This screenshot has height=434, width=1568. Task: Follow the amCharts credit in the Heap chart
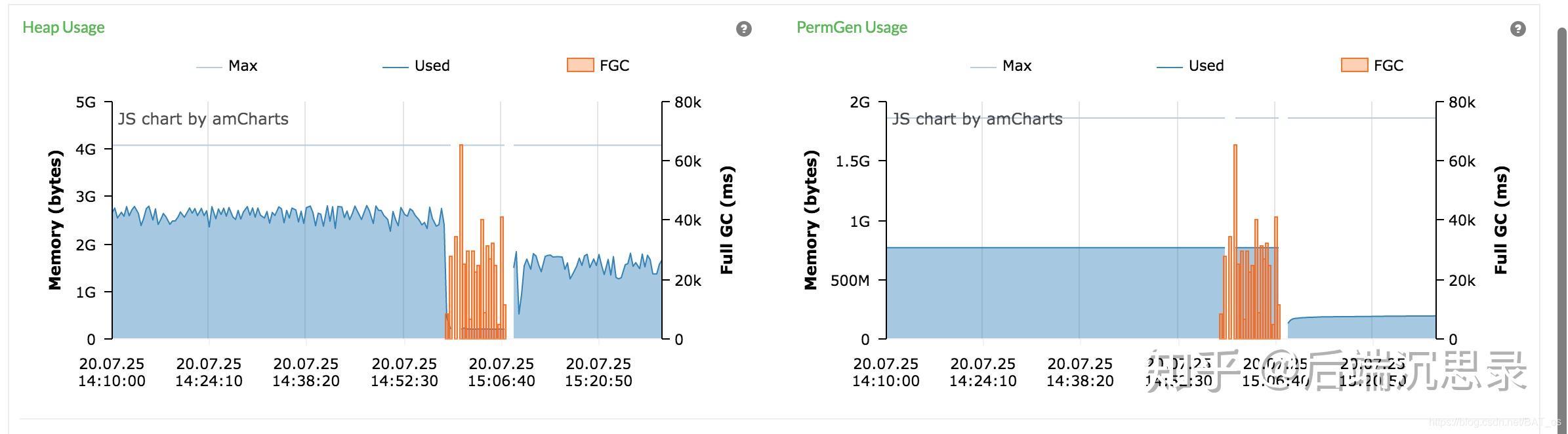pos(203,119)
